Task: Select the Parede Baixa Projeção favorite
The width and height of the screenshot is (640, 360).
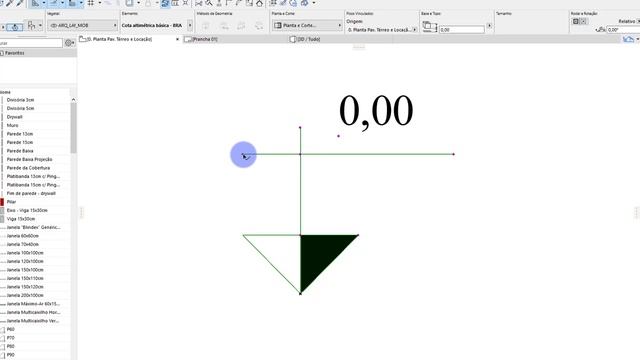Action: [x=29, y=160]
